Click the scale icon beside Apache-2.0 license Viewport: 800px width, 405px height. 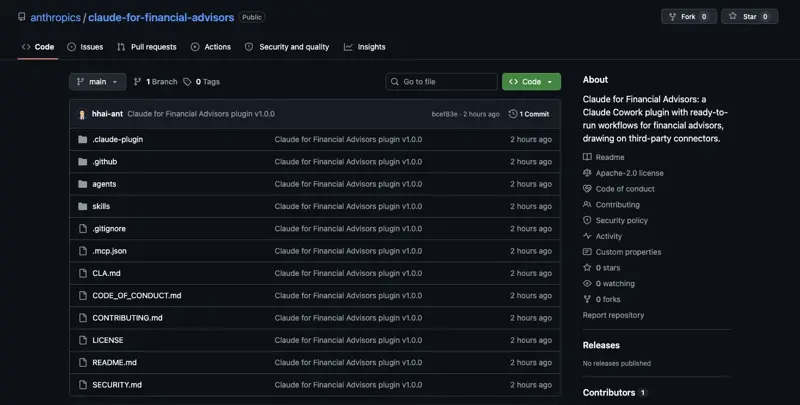coord(587,173)
